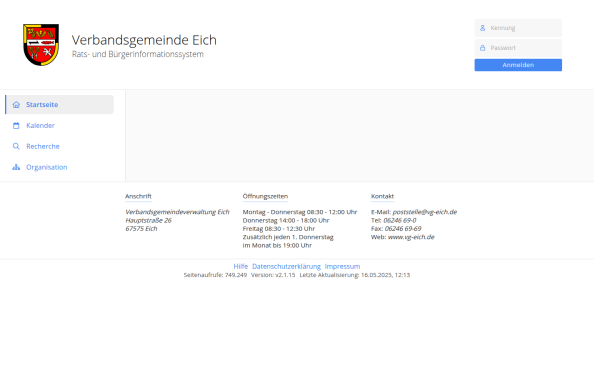Open the Impressum link
This screenshot has height=375, width=600.
pos(342,266)
